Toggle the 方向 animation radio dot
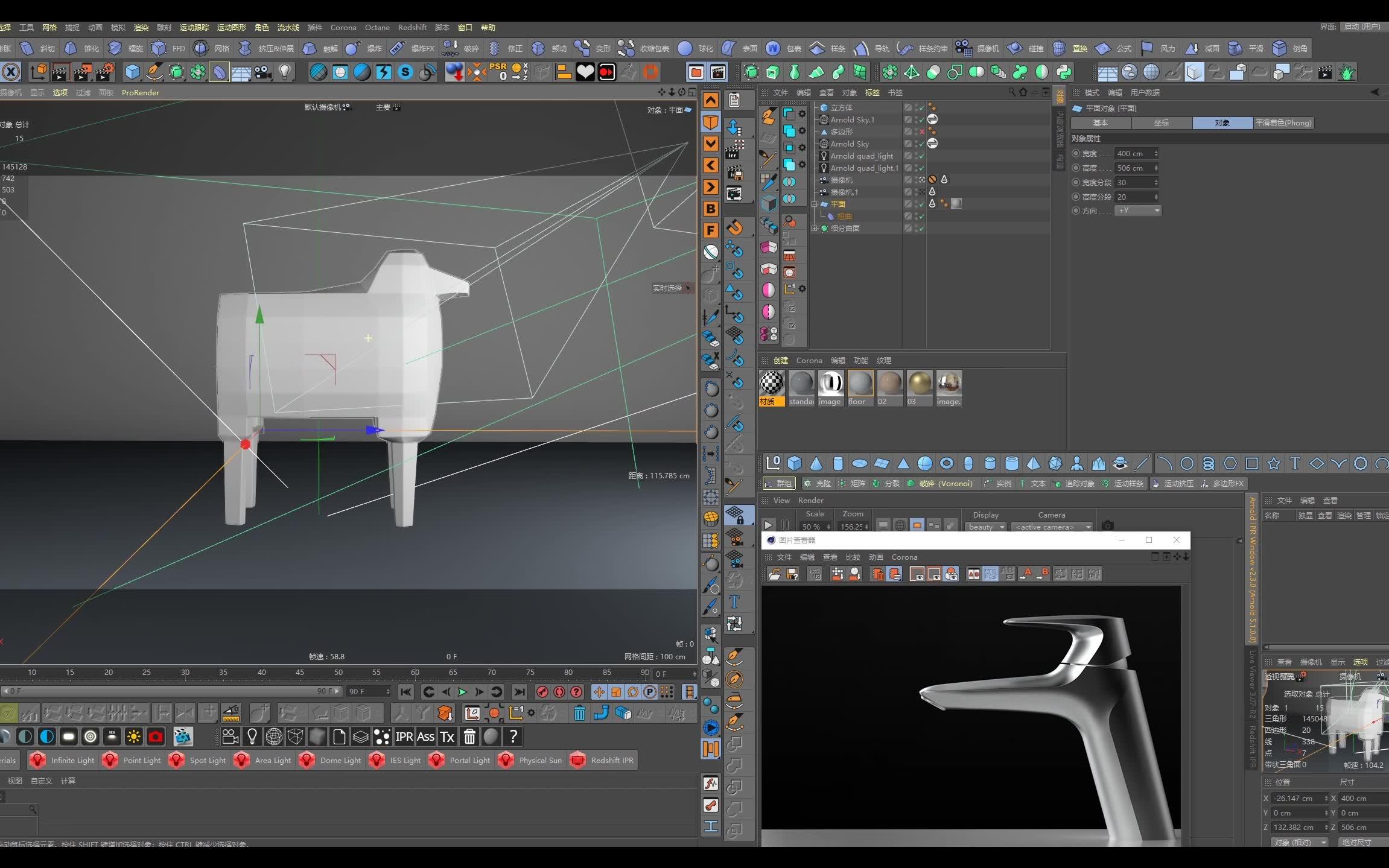 (x=1076, y=211)
